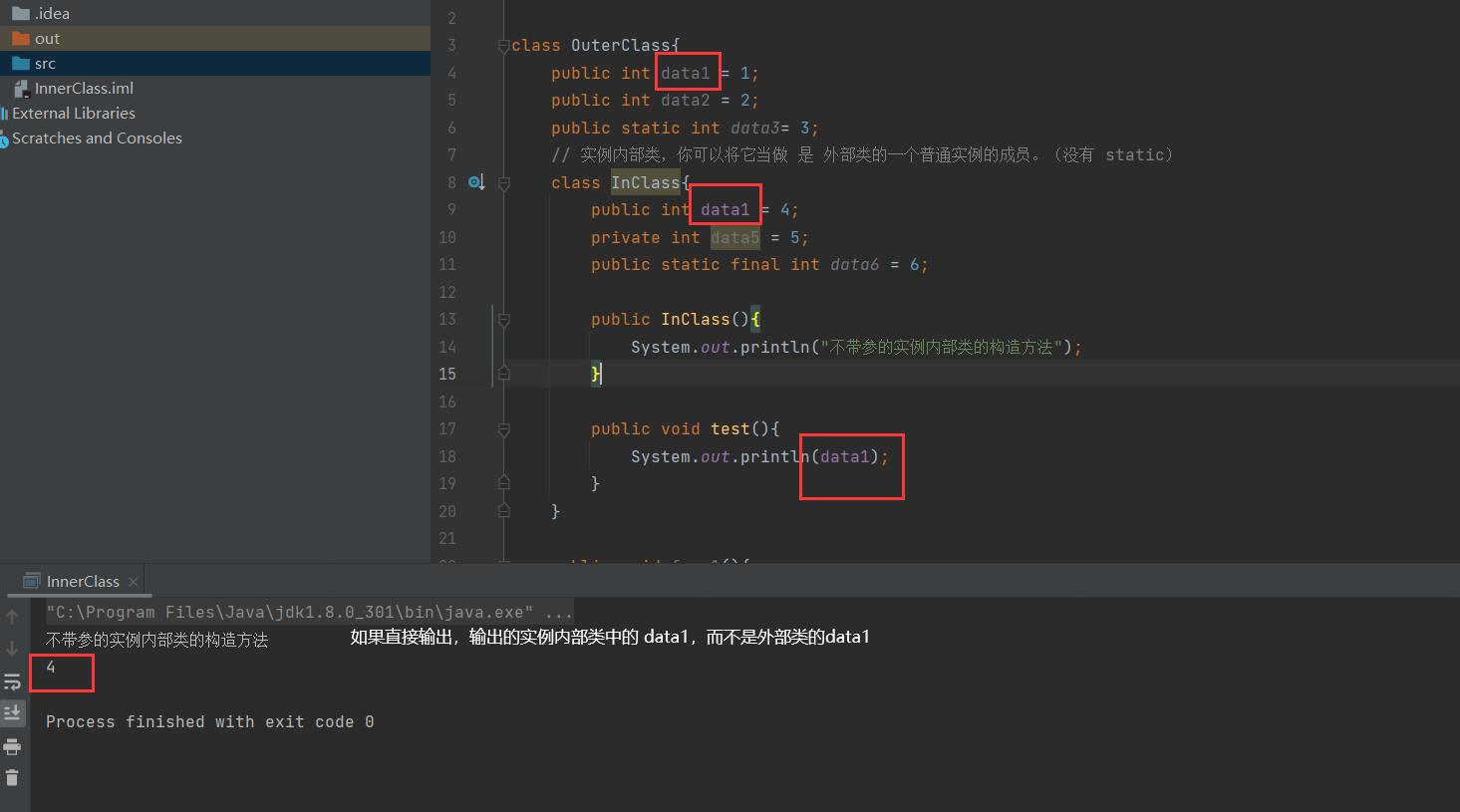The image size is (1460, 812).
Task: Click the gutter marker icon on line 8
Action: 476,182
